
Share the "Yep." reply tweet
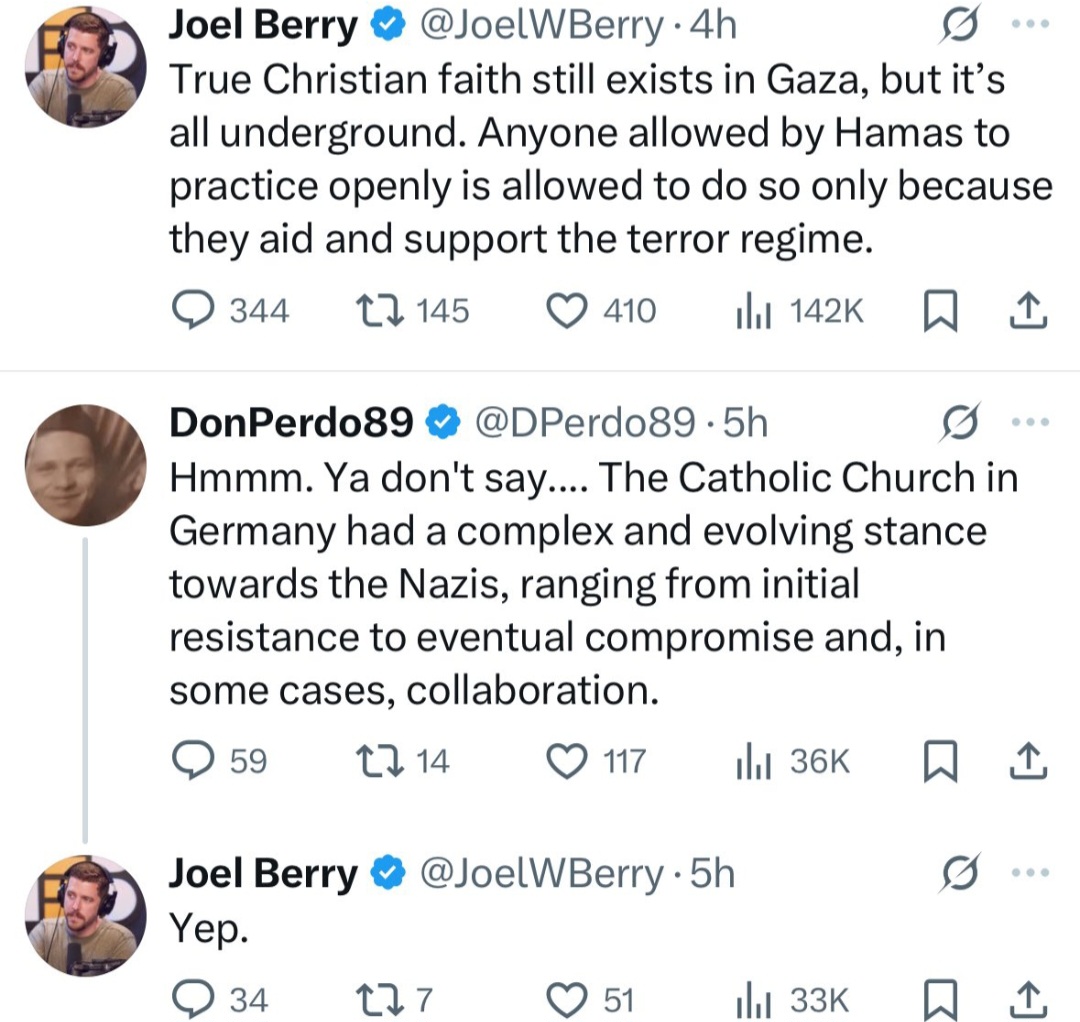[1028, 1000]
